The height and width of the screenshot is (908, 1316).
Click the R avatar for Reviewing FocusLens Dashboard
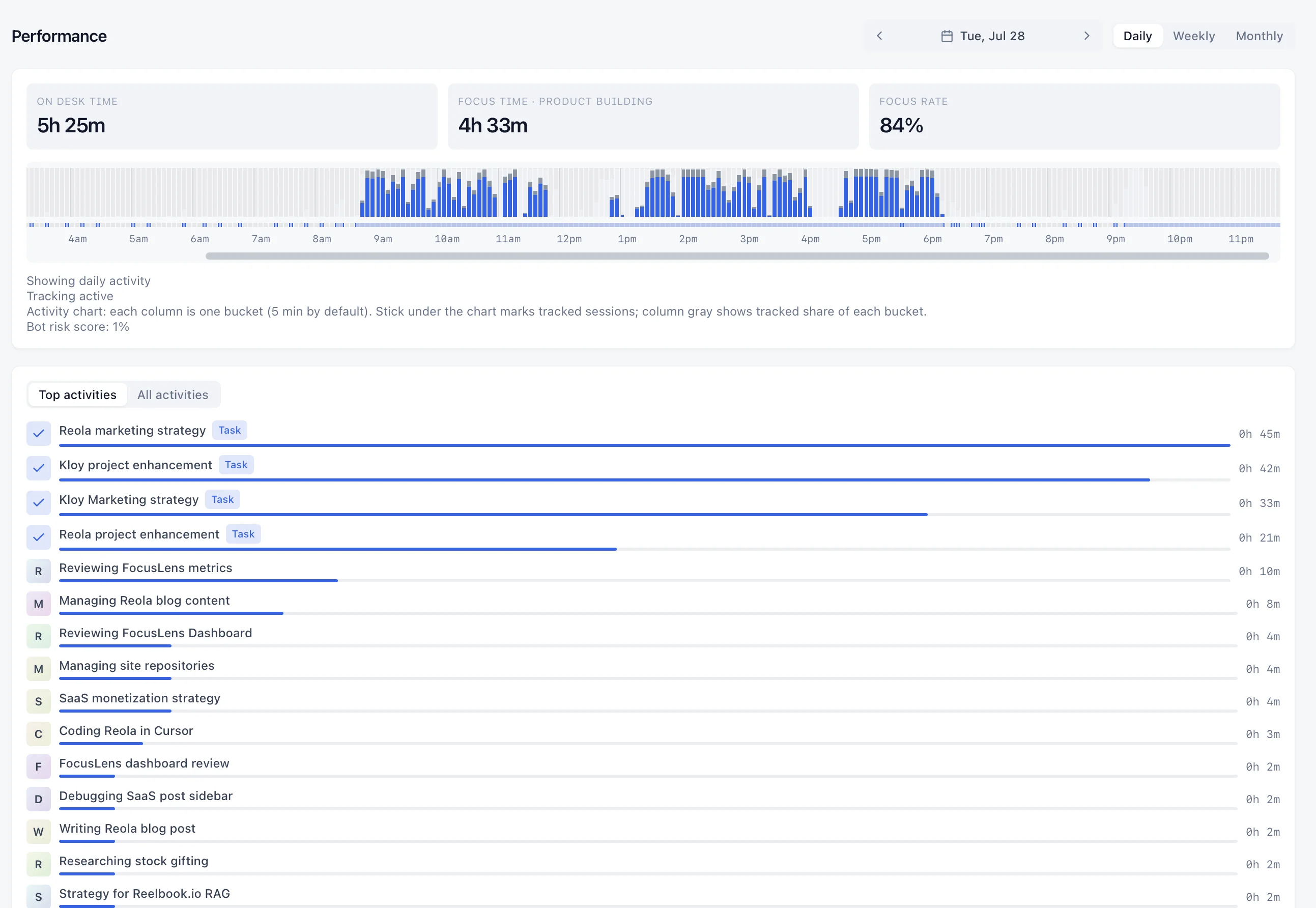[39, 636]
